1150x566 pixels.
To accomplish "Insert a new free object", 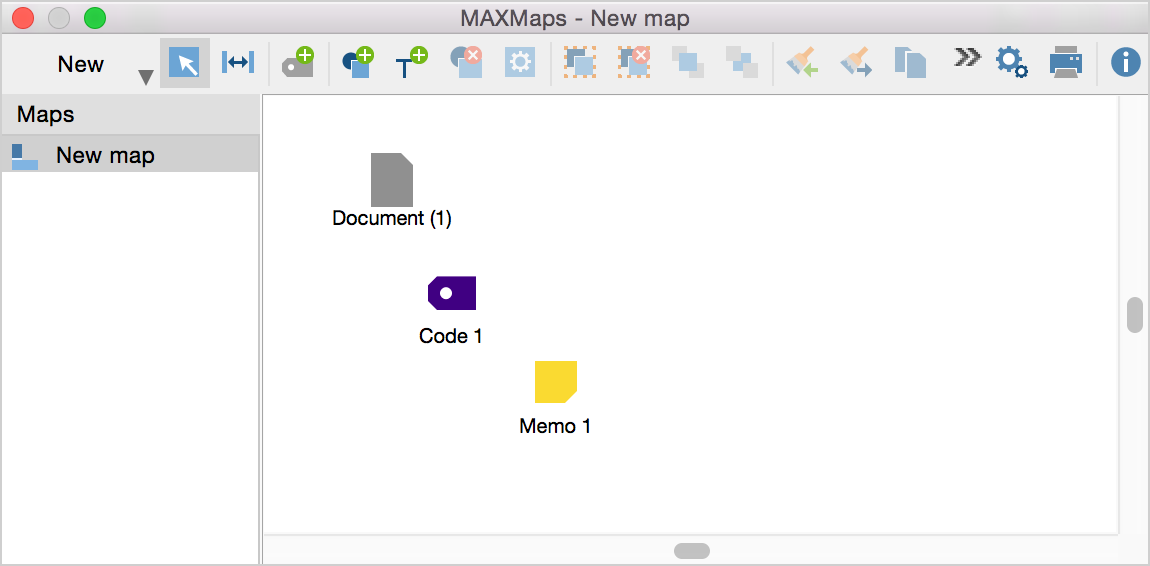I will tap(358, 63).
